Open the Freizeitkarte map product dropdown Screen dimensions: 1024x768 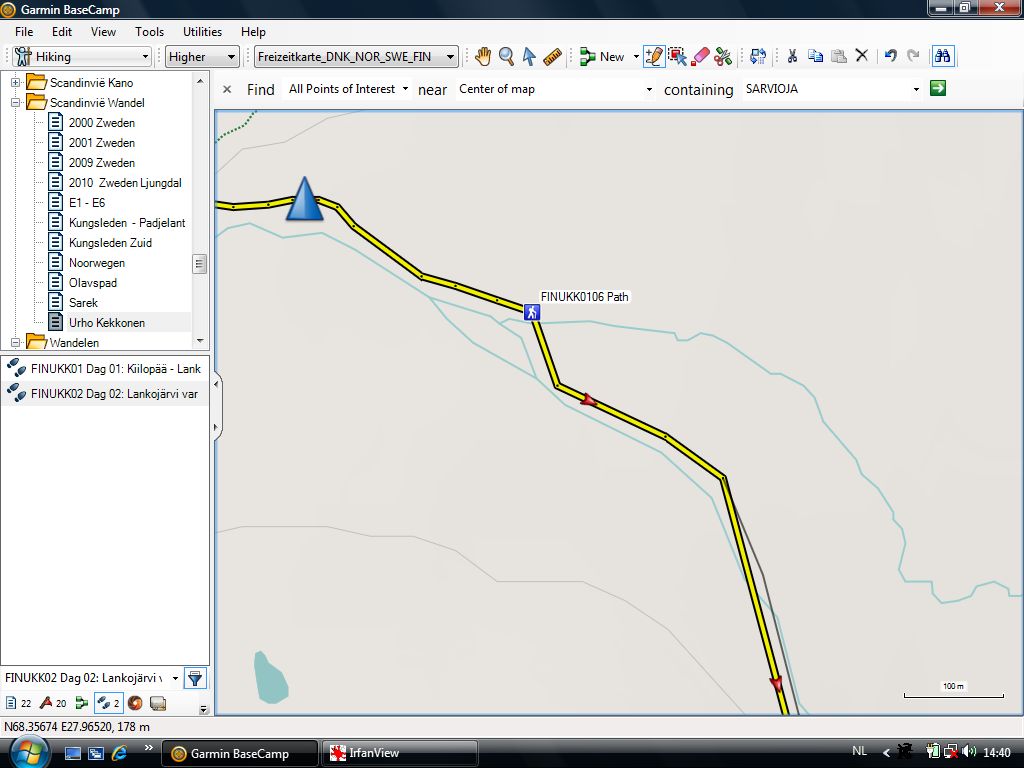point(356,57)
